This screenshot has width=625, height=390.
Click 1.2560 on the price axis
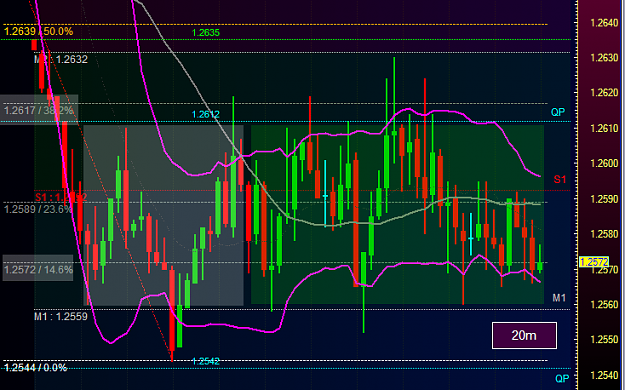tap(604, 305)
